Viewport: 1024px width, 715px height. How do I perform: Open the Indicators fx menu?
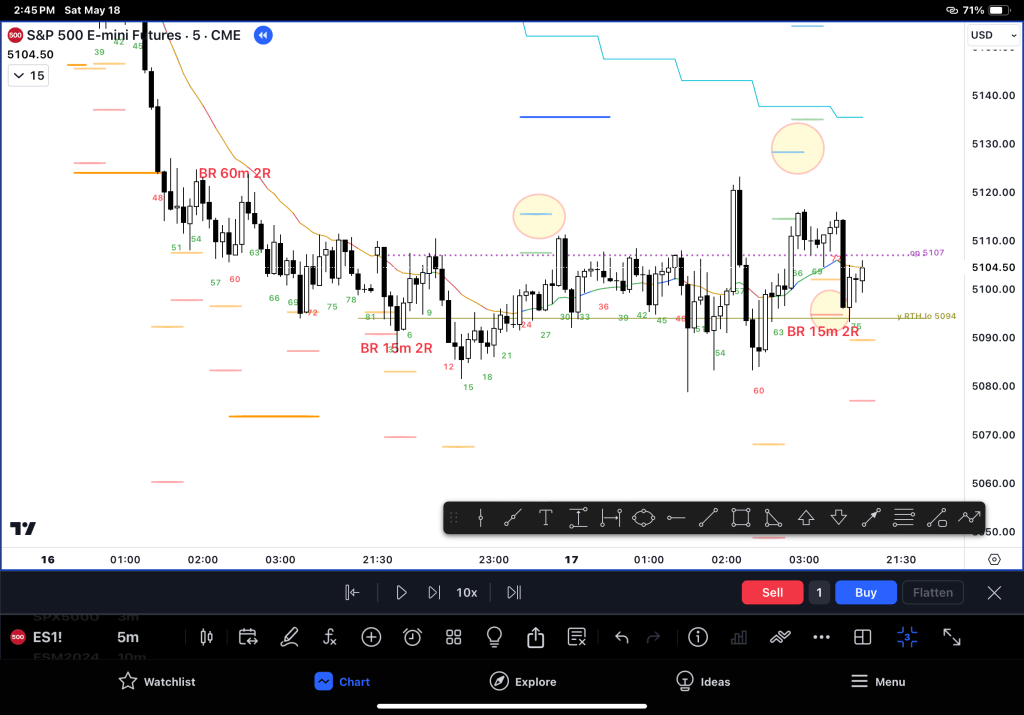coord(330,637)
